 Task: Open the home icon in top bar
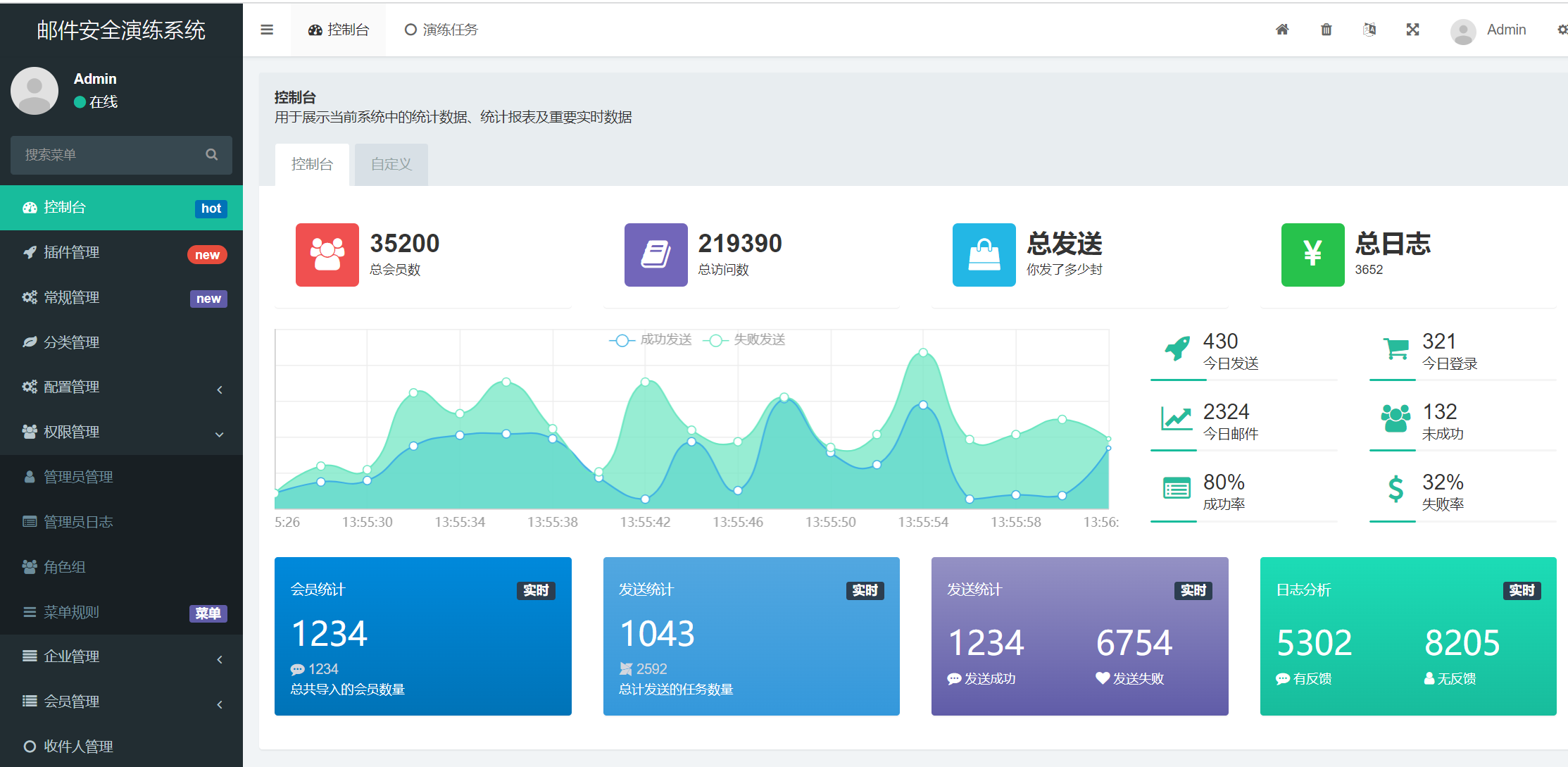coord(1282,30)
